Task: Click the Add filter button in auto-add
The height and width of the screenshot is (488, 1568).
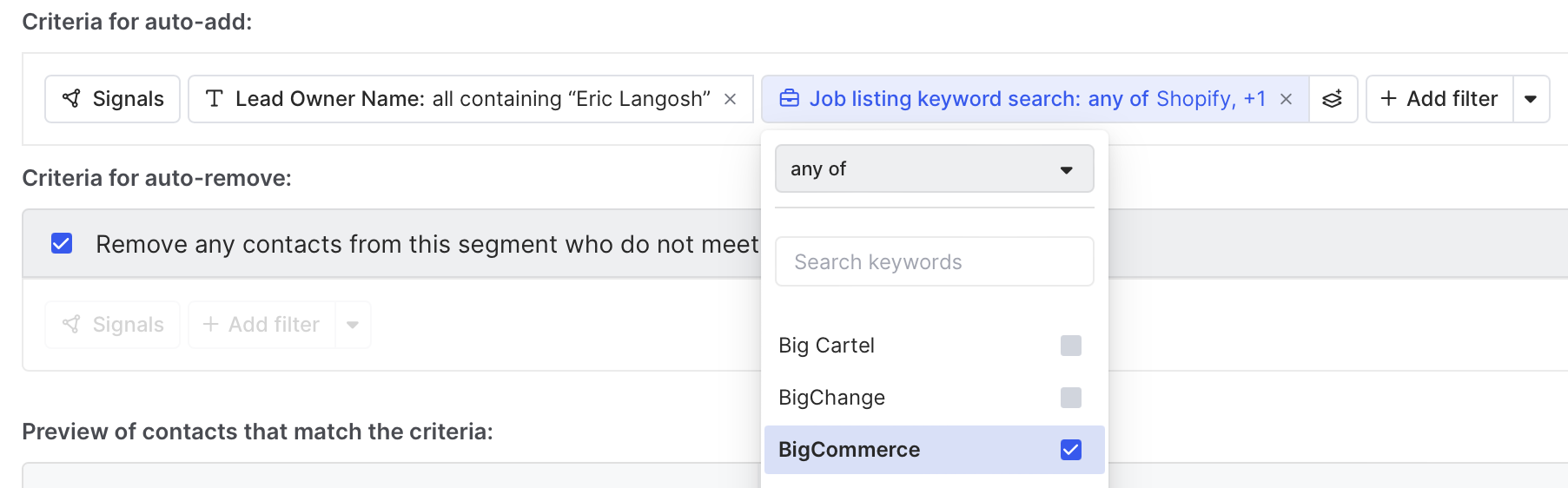Action: point(1439,99)
